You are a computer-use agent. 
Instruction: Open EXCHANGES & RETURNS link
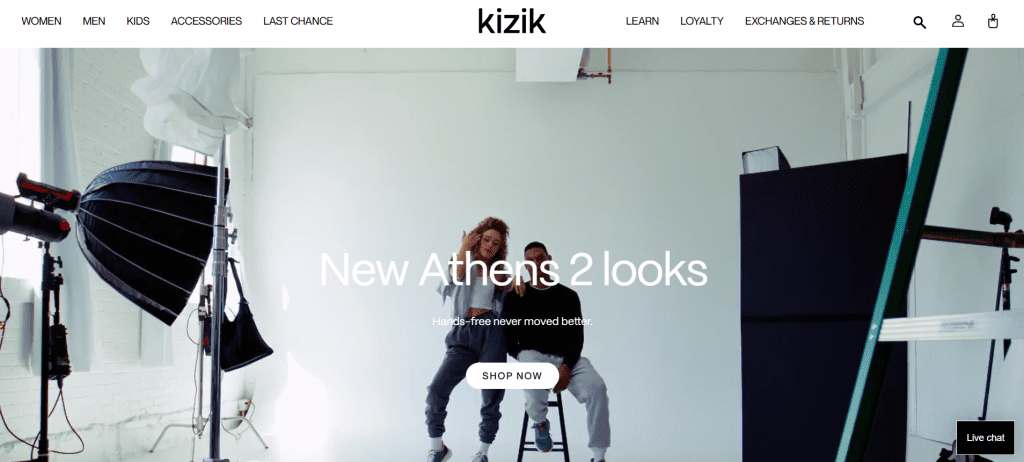804,21
